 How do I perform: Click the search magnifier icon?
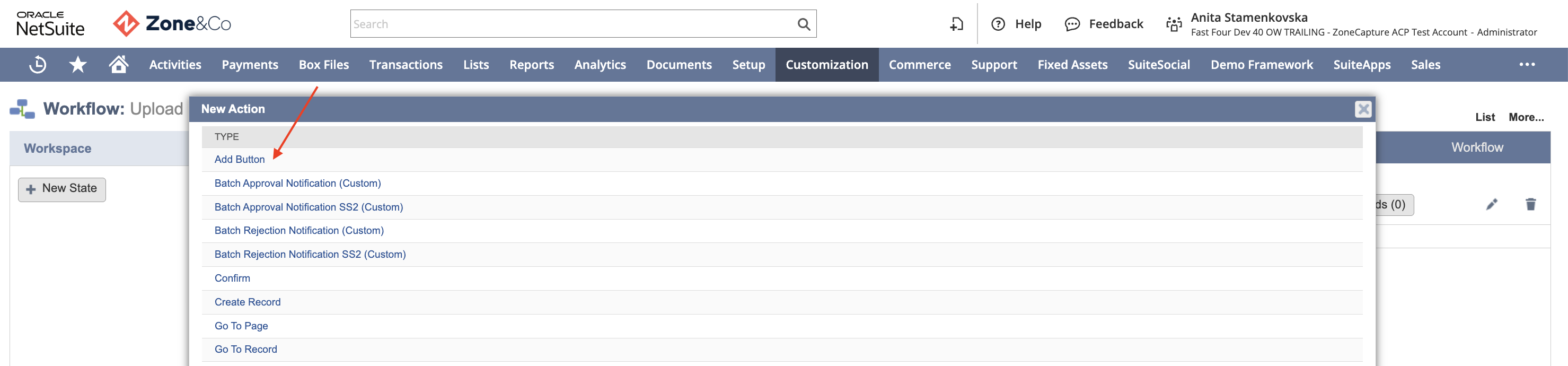(x=804, y=24)
